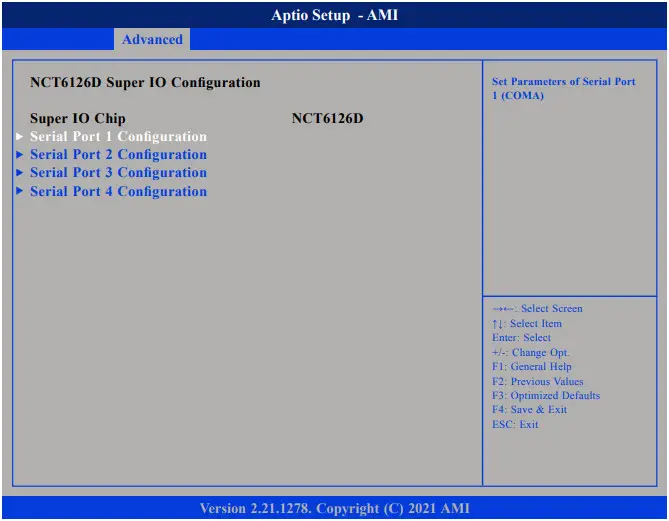Click the Super IO Chip label
The image size is (669, 521).
[x=78, y=119]
